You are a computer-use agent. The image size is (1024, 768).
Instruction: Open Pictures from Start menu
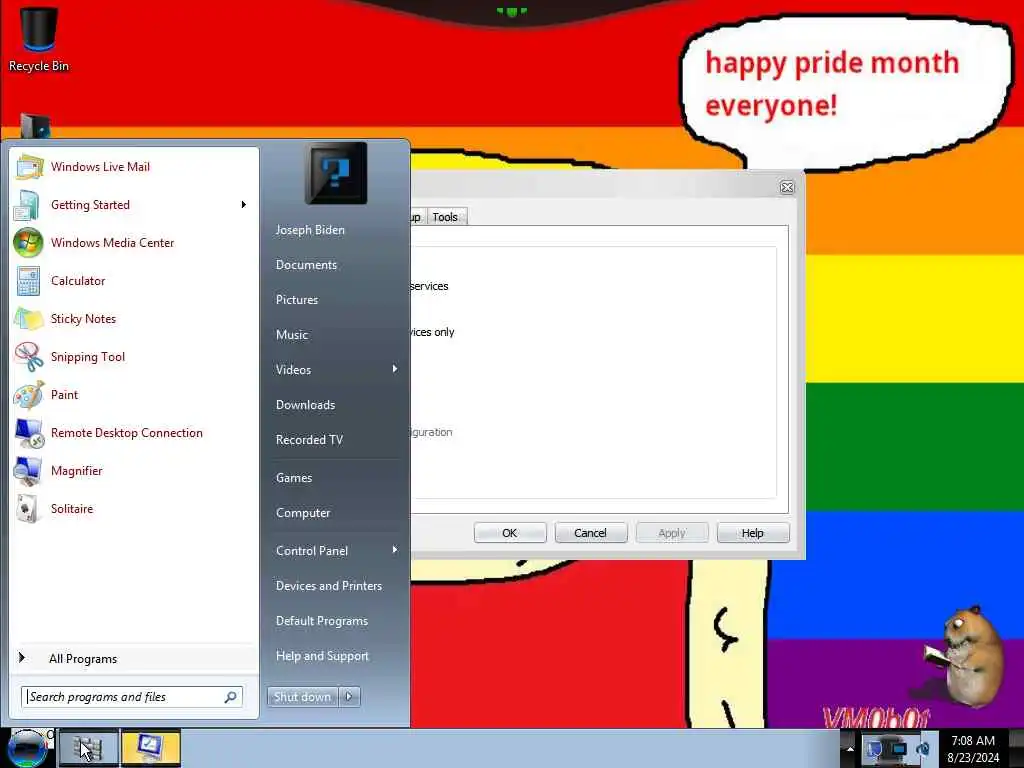tap(297, 300)
